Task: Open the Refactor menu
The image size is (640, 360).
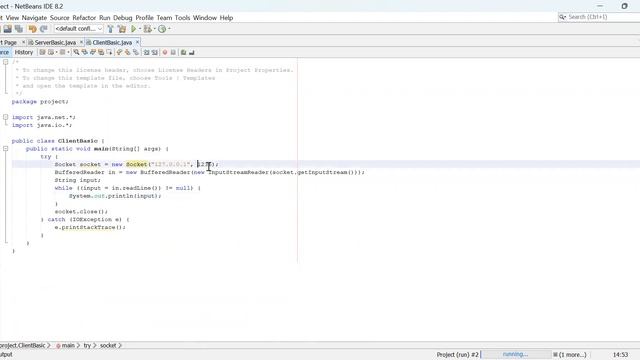Action: (84, 18)
